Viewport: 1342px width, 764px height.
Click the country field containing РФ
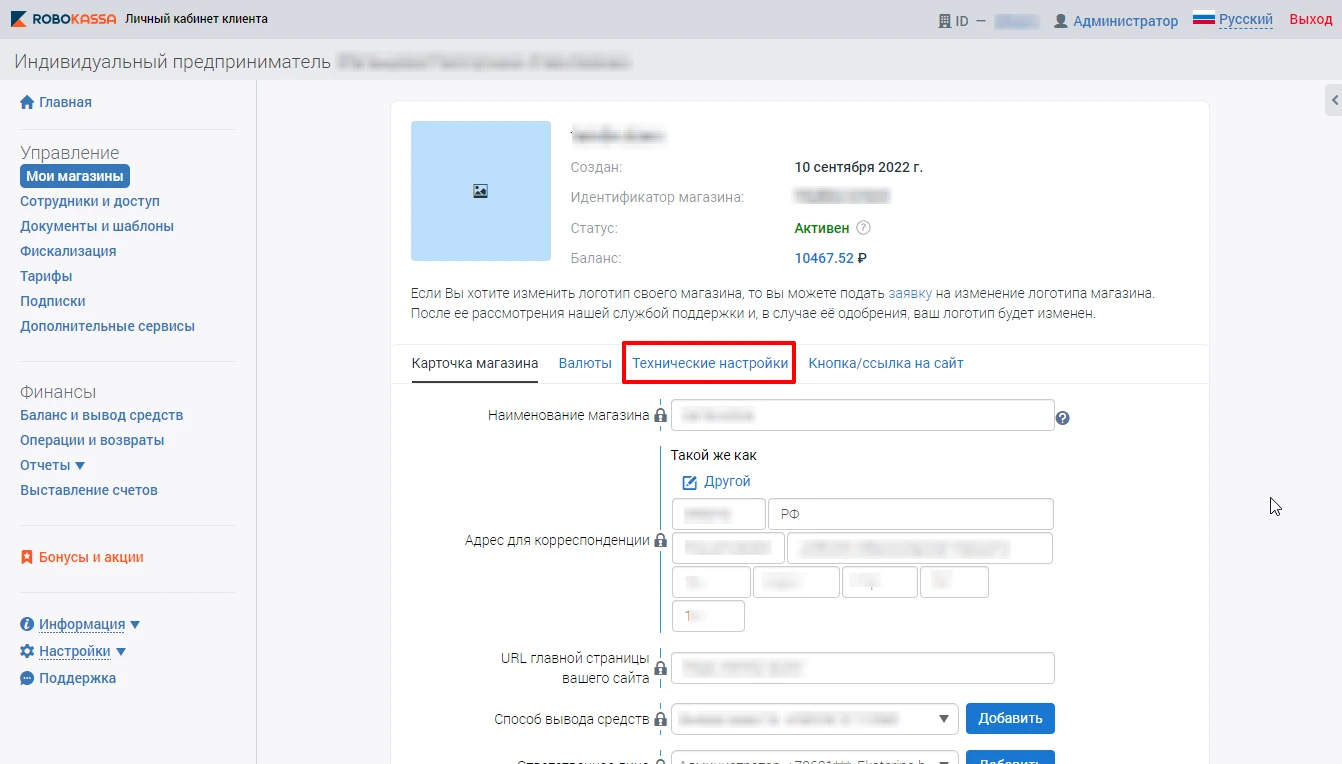tap(910, 514)
